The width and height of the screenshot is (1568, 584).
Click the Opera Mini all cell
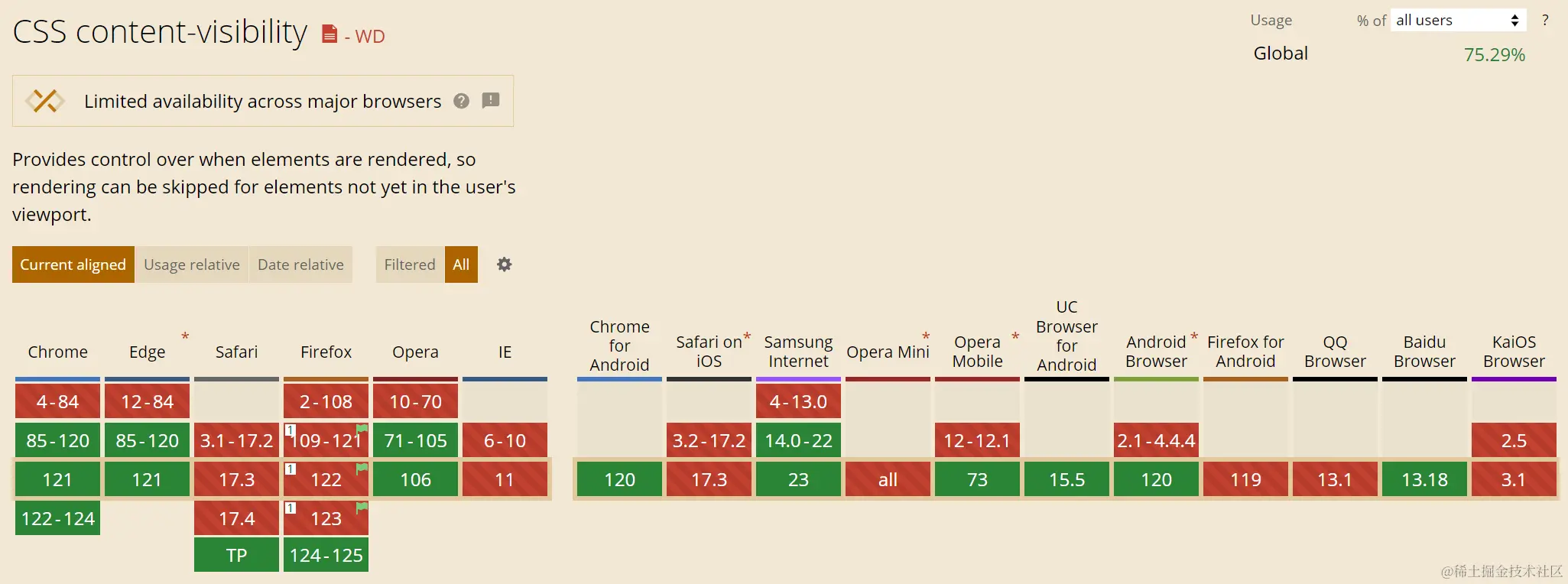tap(888, 479)
